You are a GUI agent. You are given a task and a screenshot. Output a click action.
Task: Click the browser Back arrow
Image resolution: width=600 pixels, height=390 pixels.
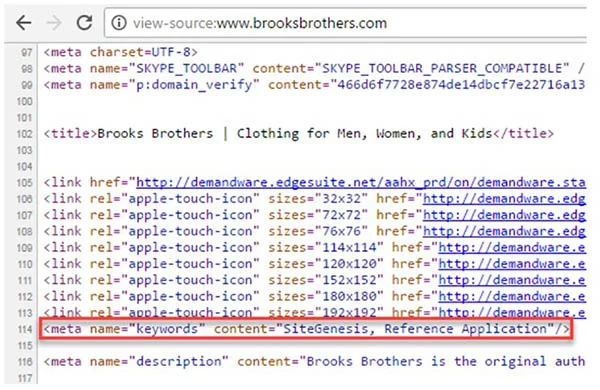(23, 23)
